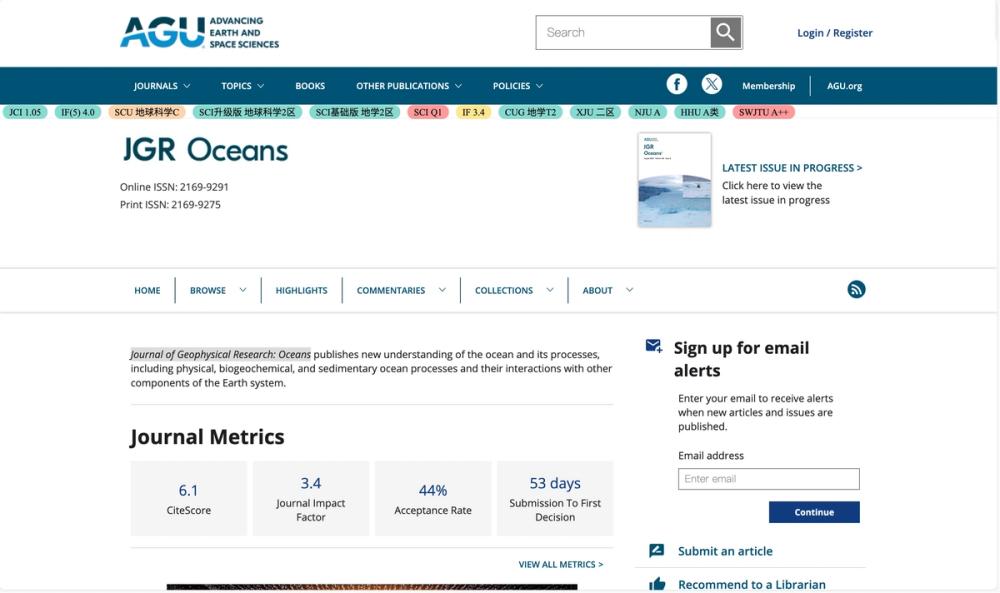Click the SCI升级版 地球科学2区 badge

(x=247, y=112)
